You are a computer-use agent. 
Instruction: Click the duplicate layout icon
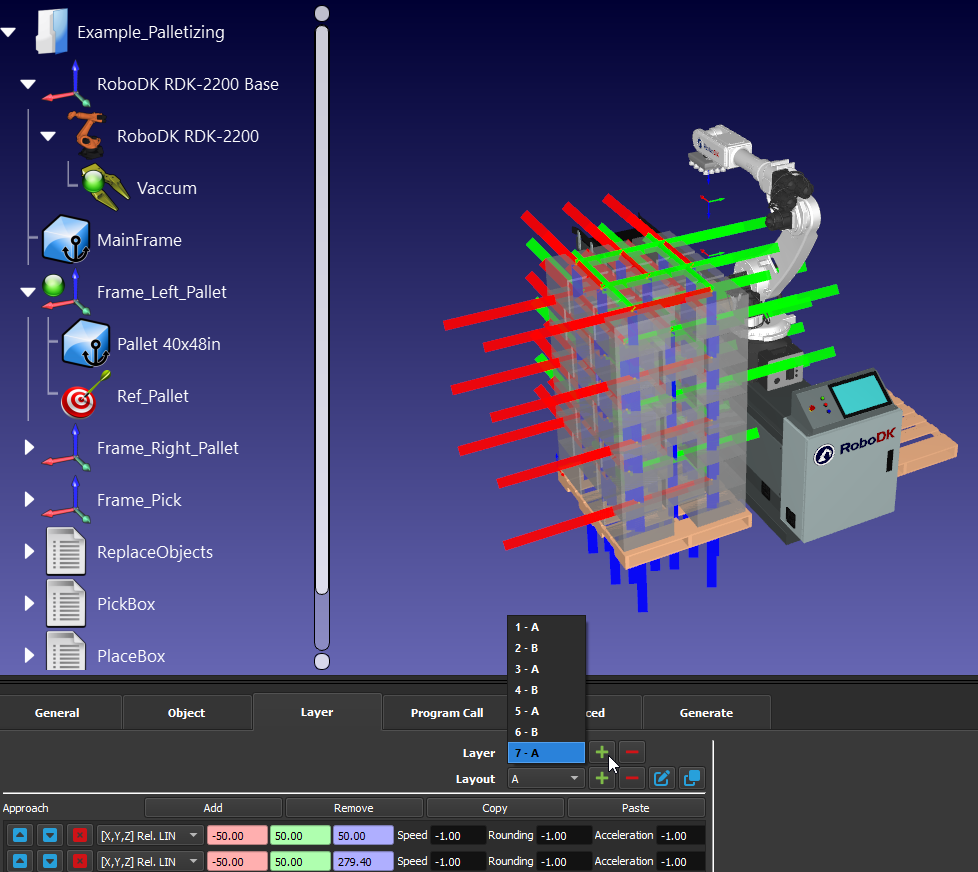(x=690, y=778)
